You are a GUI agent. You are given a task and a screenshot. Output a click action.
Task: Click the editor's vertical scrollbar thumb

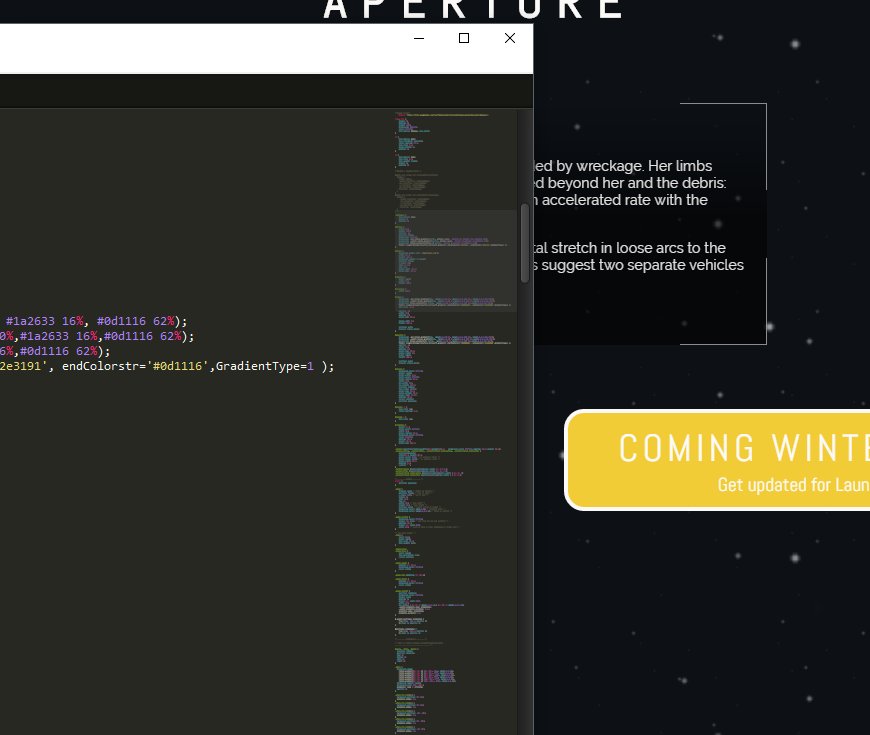[x=524, y=244]
